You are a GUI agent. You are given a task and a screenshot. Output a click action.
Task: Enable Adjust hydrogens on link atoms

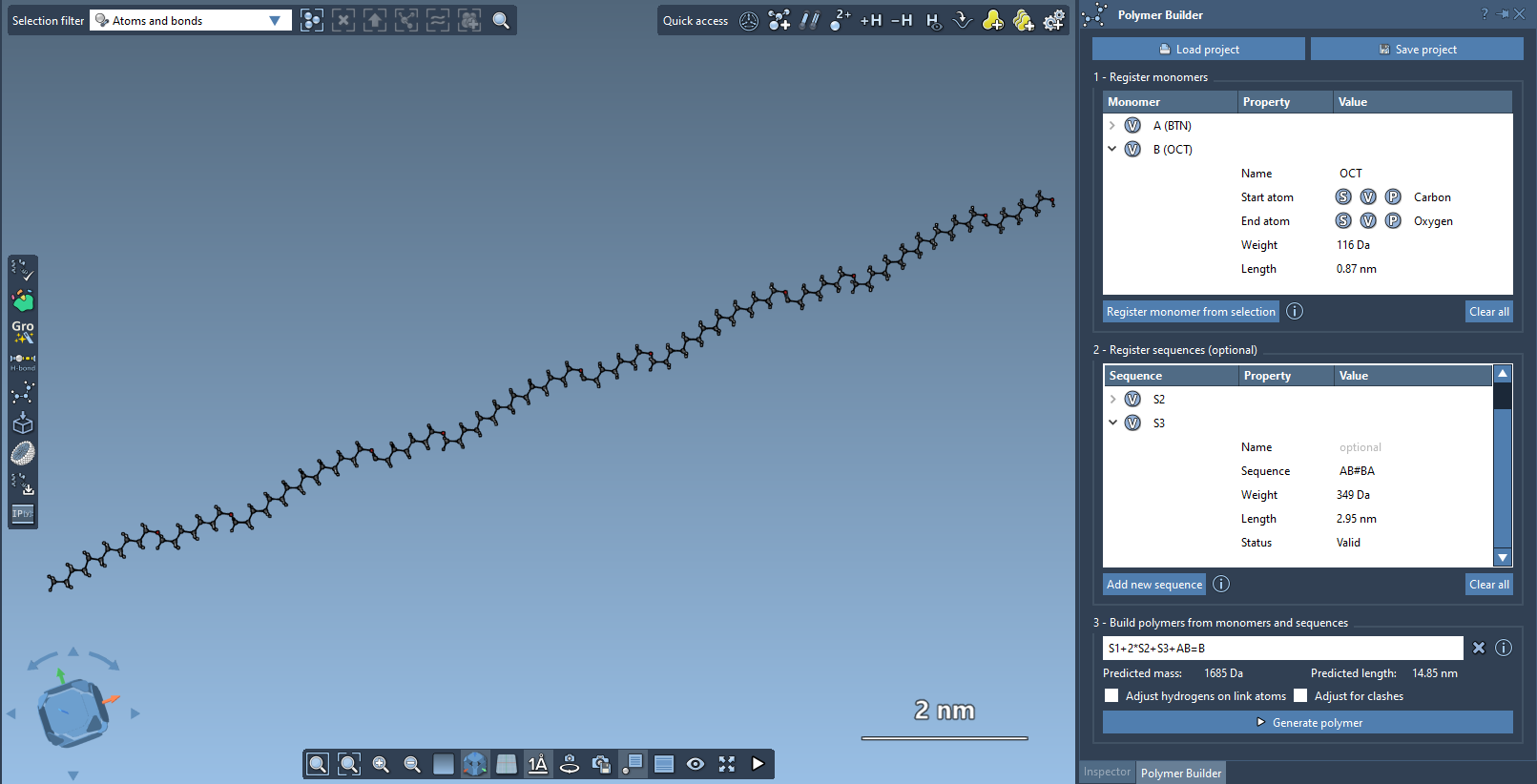pos(1111,696)
